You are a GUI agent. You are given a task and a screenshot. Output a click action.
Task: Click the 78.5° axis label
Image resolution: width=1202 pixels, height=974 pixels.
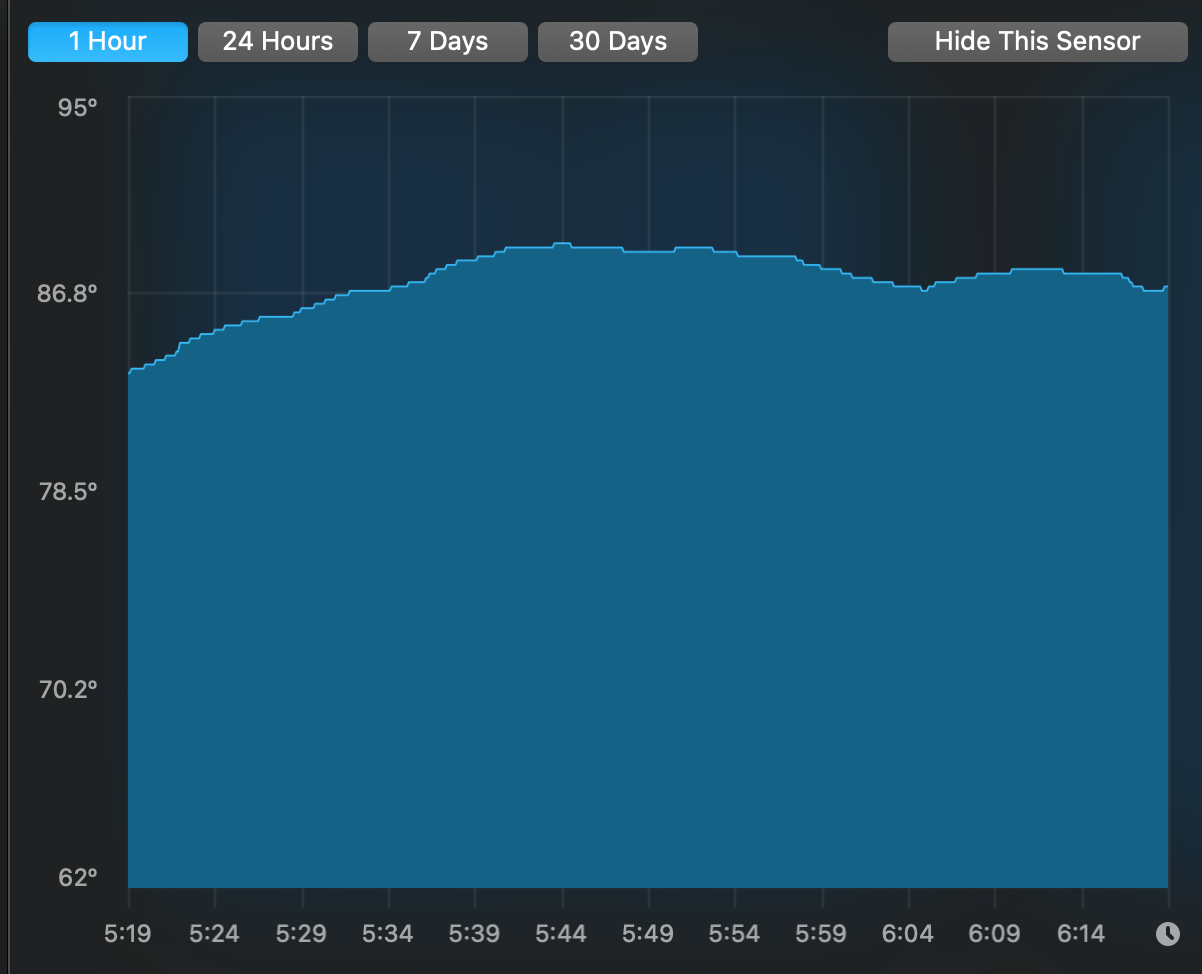[69, 492]
